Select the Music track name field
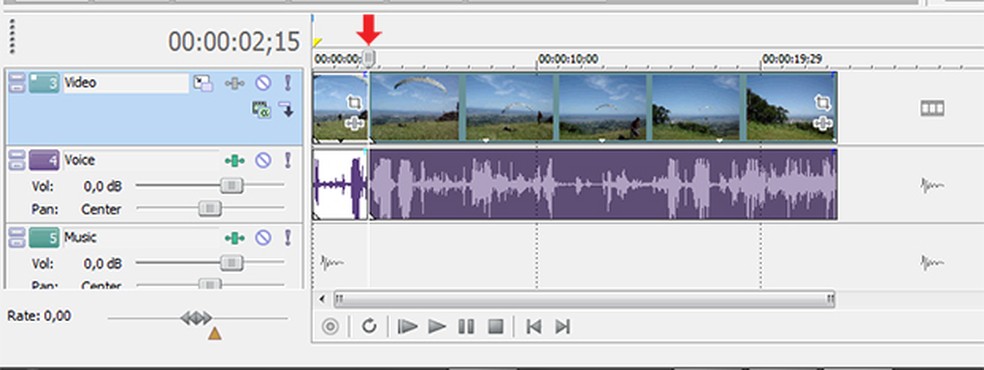 point(141,238)
